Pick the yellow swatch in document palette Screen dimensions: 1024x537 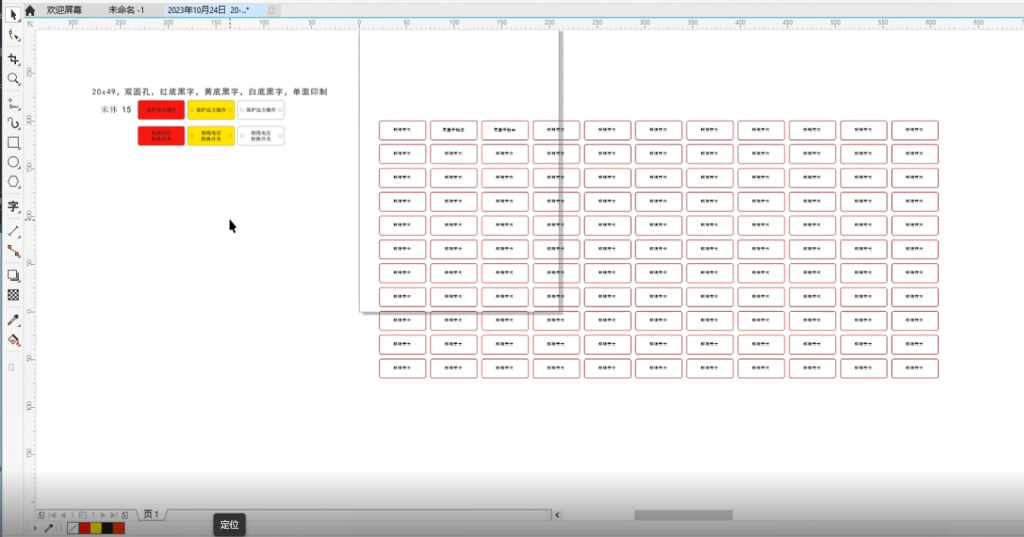pyautogui.click(x=96, y=528)
